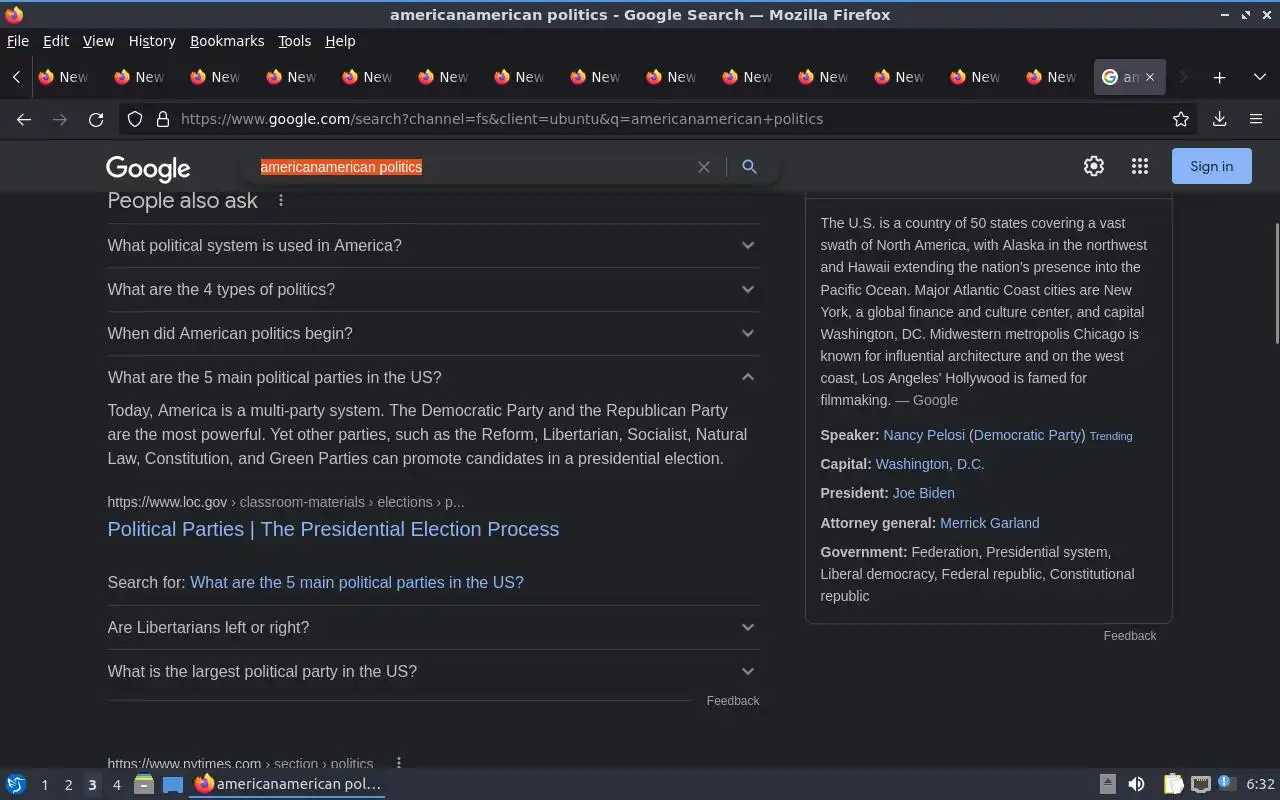The height and width of the screenshot is (800, 1280).
Task: Open Google quick settings gear
Action: pos(1094,167)
